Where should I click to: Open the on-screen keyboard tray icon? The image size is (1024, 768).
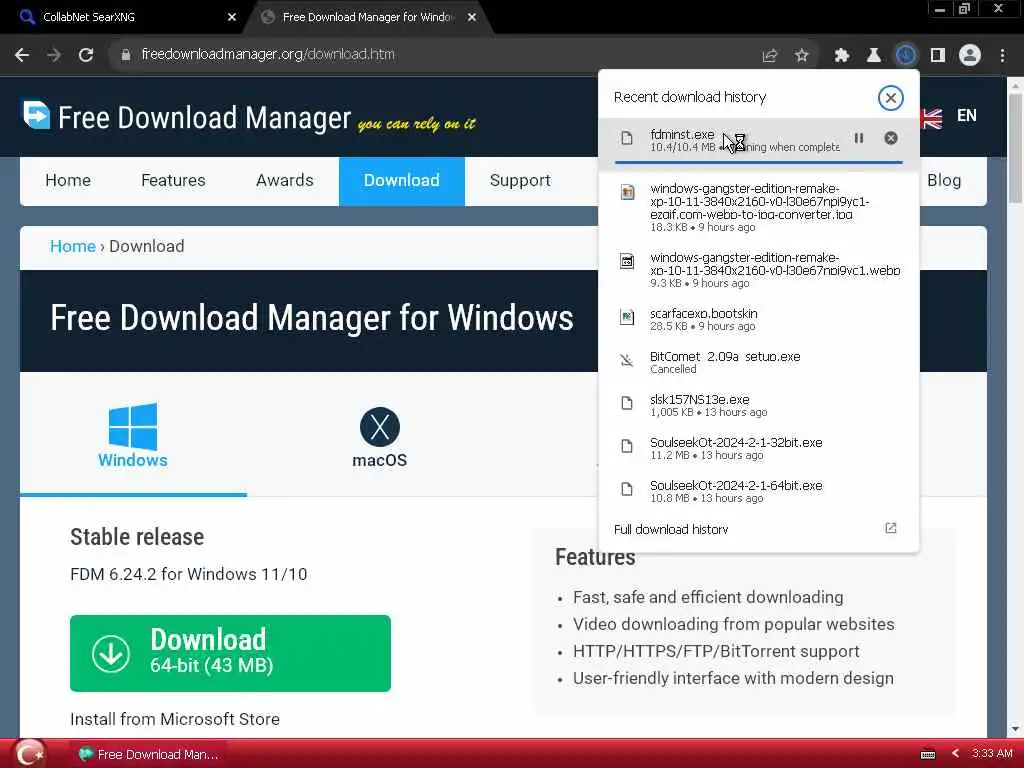pos(928,754)
